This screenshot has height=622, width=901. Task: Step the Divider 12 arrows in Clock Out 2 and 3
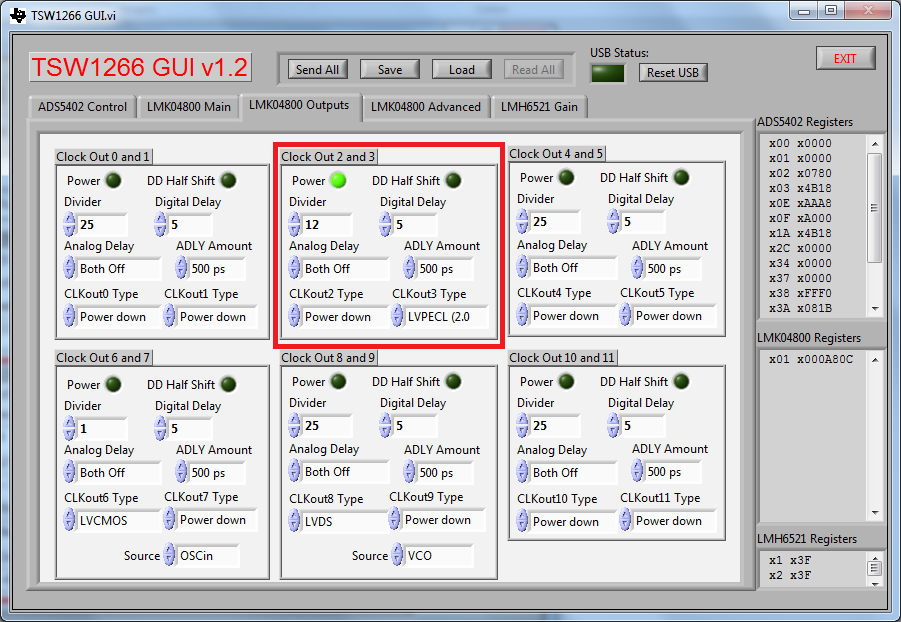coord(294,224)
